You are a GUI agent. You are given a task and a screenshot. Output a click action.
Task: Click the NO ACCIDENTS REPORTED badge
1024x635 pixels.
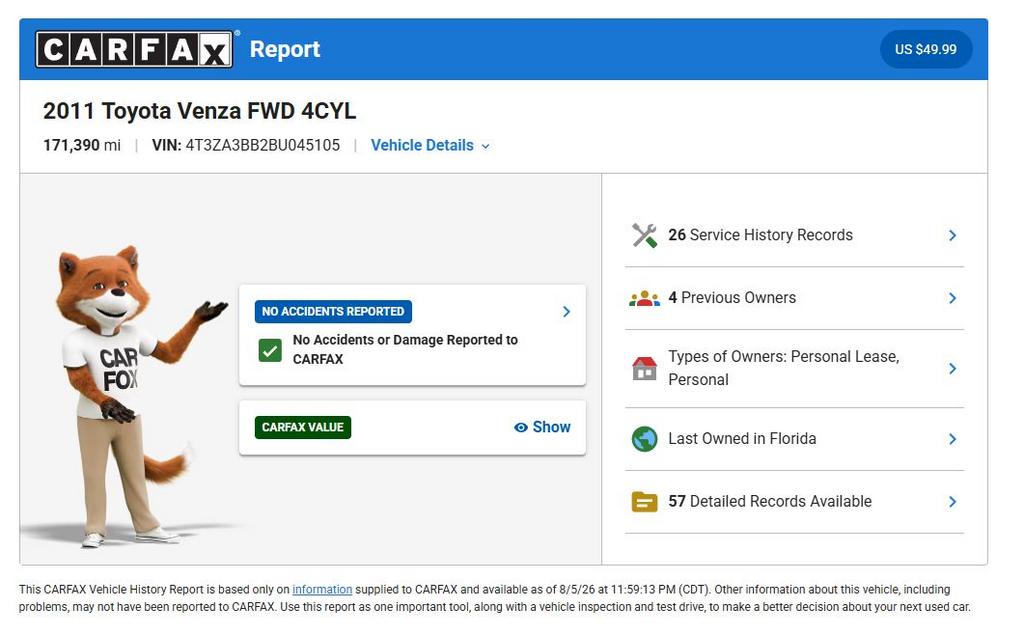pos(333,312)
